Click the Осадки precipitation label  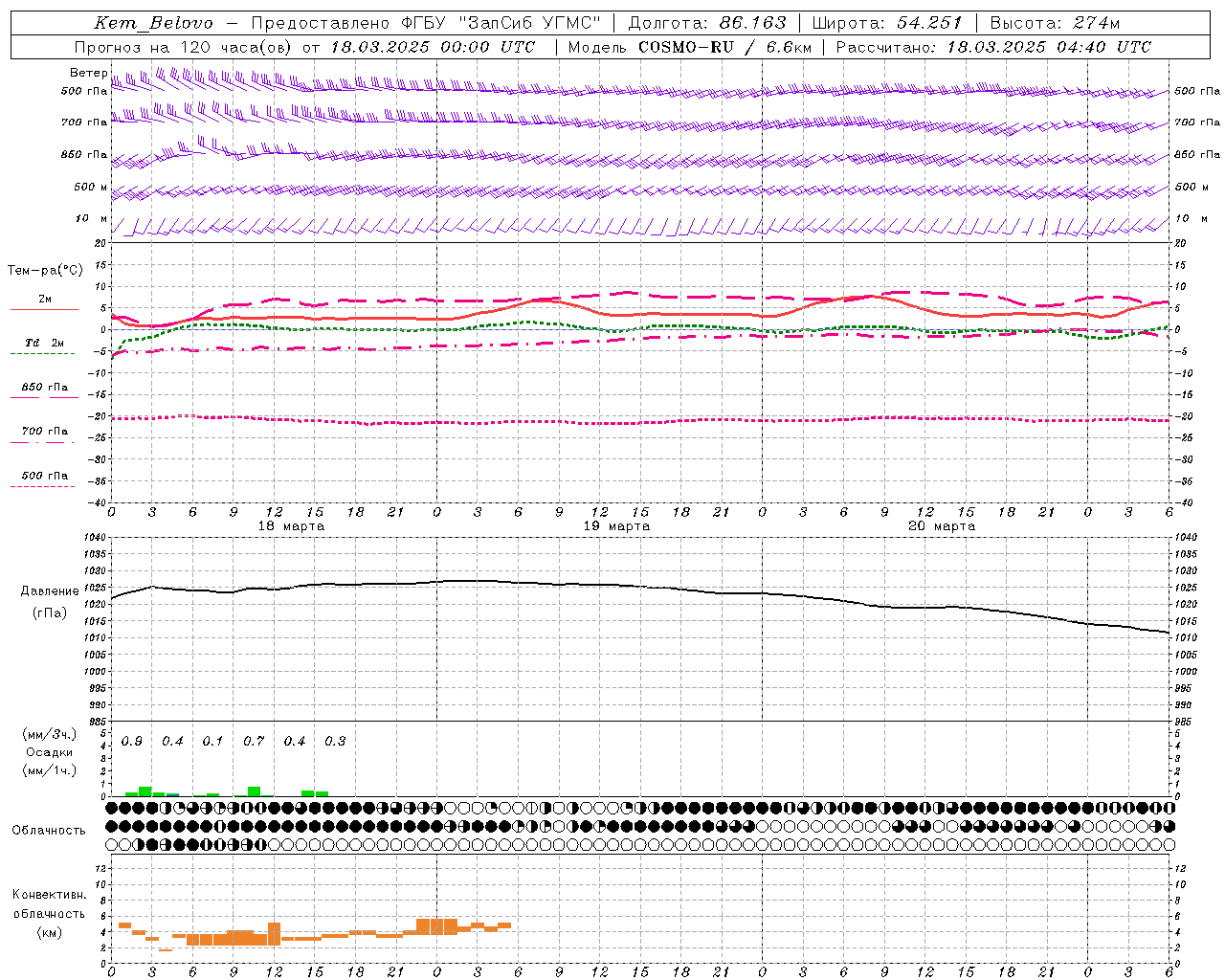pos(50,752)
